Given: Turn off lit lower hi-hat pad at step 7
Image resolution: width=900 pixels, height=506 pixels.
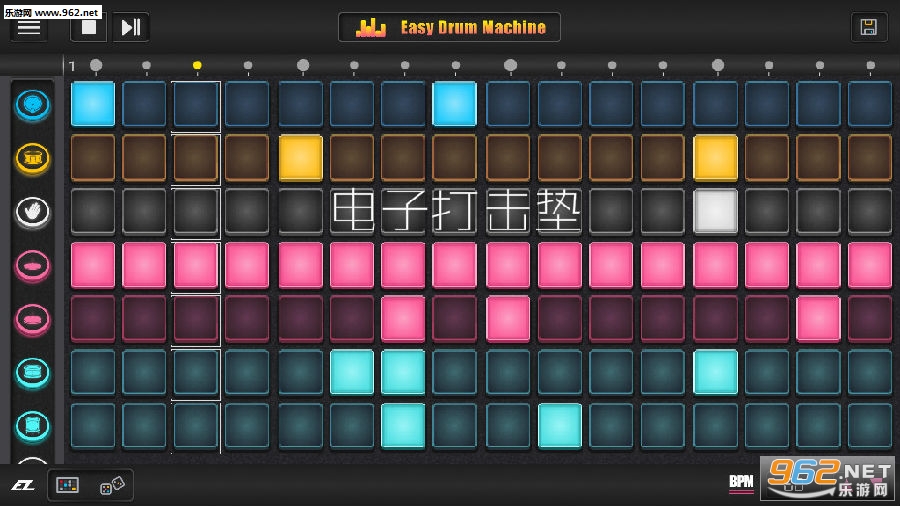Looking at the screenshot, I should (x=403, y=318).
